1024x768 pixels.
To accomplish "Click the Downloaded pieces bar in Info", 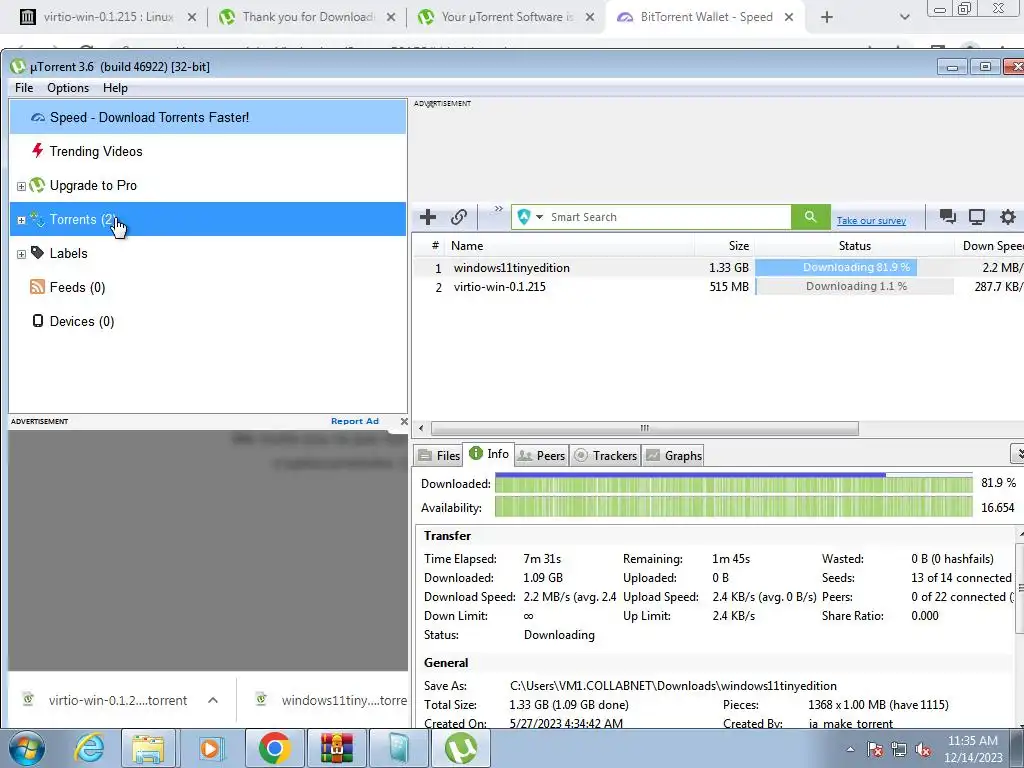I will click(x=733, y=483).
